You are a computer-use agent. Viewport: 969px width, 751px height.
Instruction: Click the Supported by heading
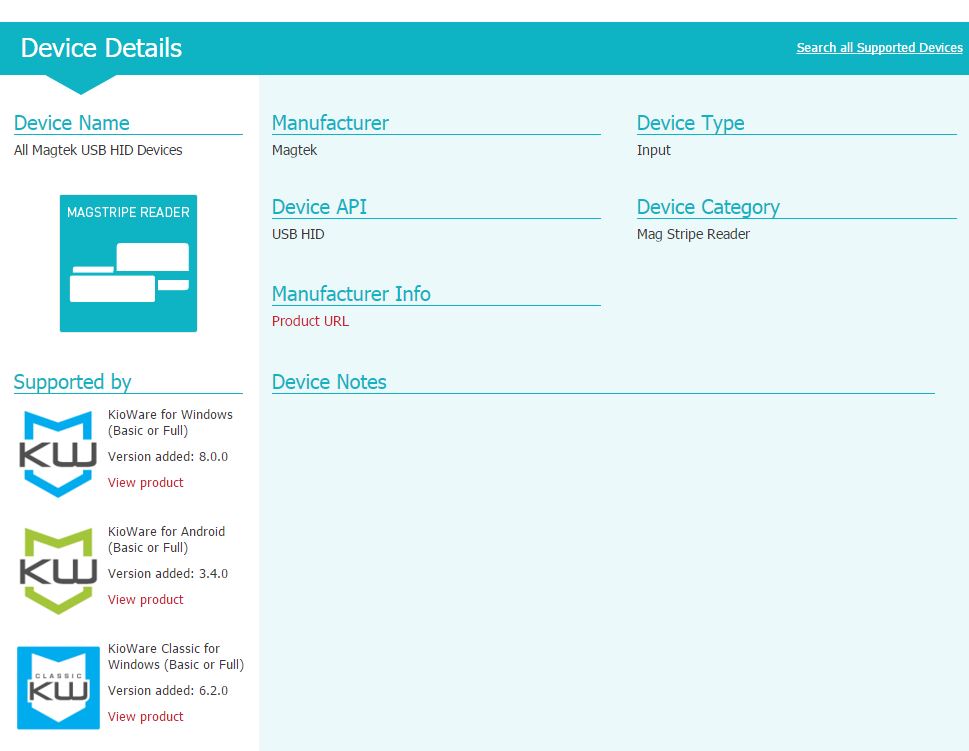(72, 382)
